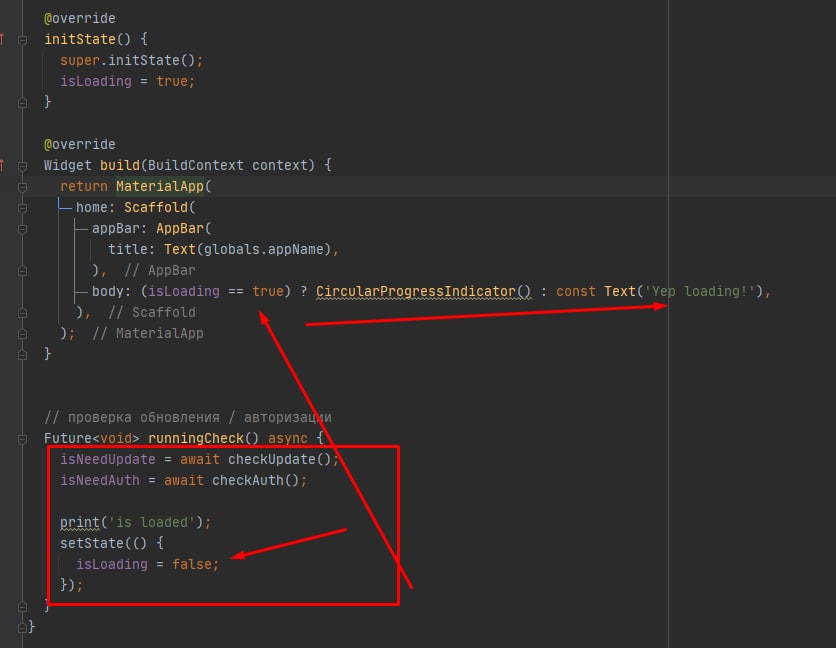Click the underlined print statement
The width and height of the screenshot is (836, 648).
point(79,522)
